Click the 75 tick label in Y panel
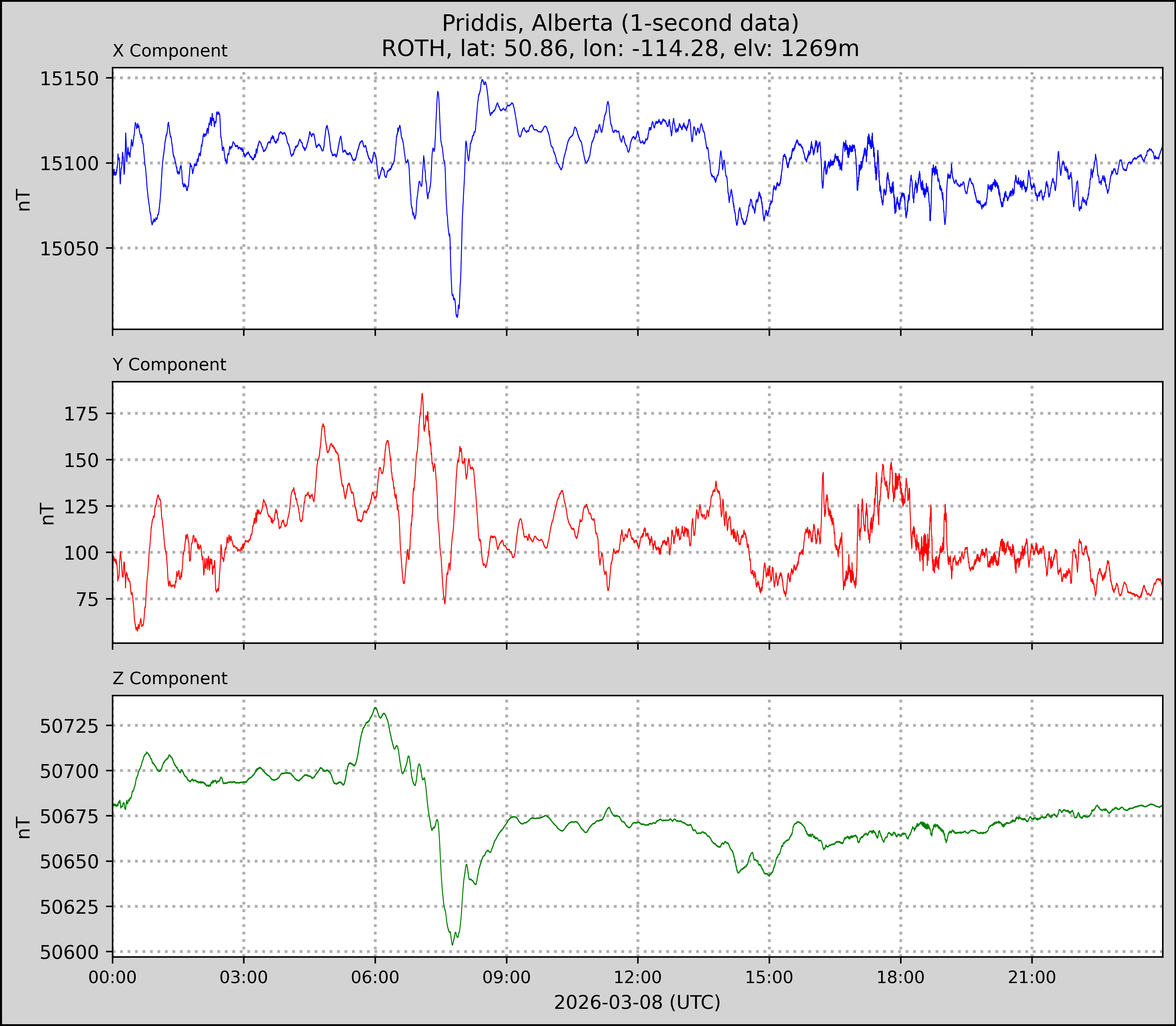 (x=87, y=599)
